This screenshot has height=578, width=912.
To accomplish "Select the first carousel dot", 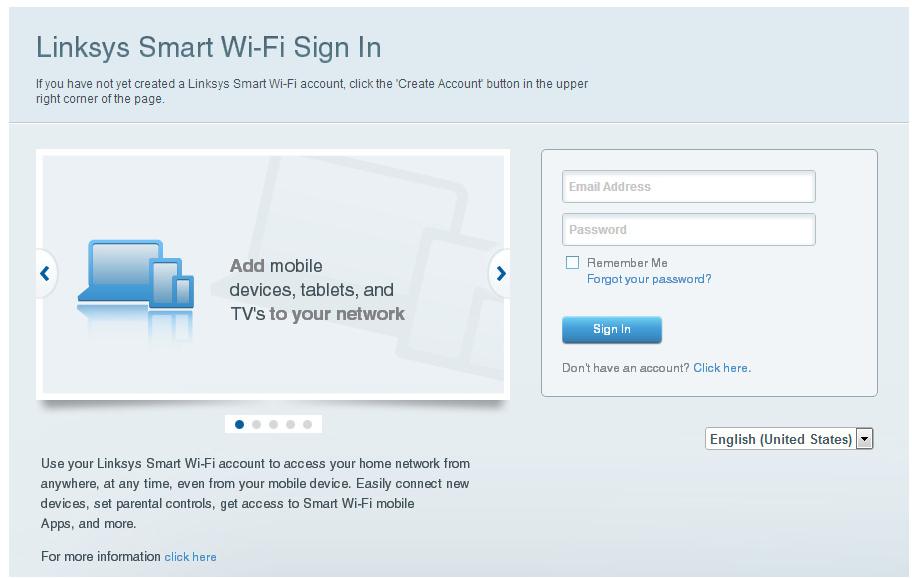I will (239, 424).
